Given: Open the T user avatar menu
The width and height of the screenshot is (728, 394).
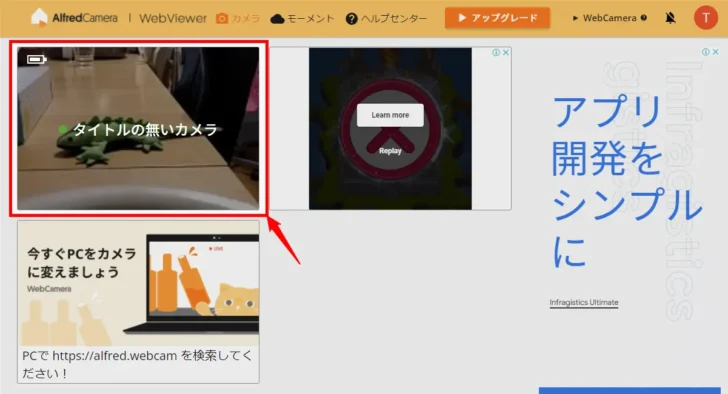Looking at the screenshot, I should (x=706, y=18).
